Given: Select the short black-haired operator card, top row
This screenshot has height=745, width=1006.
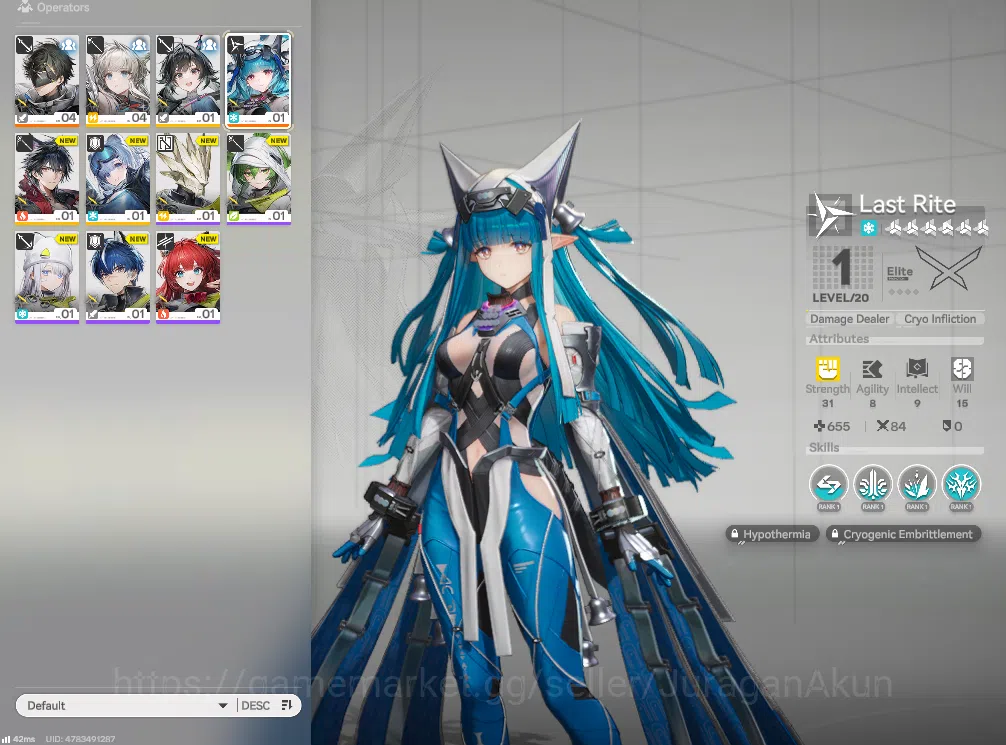Looking at the screenshot, I should pos(188,80).
